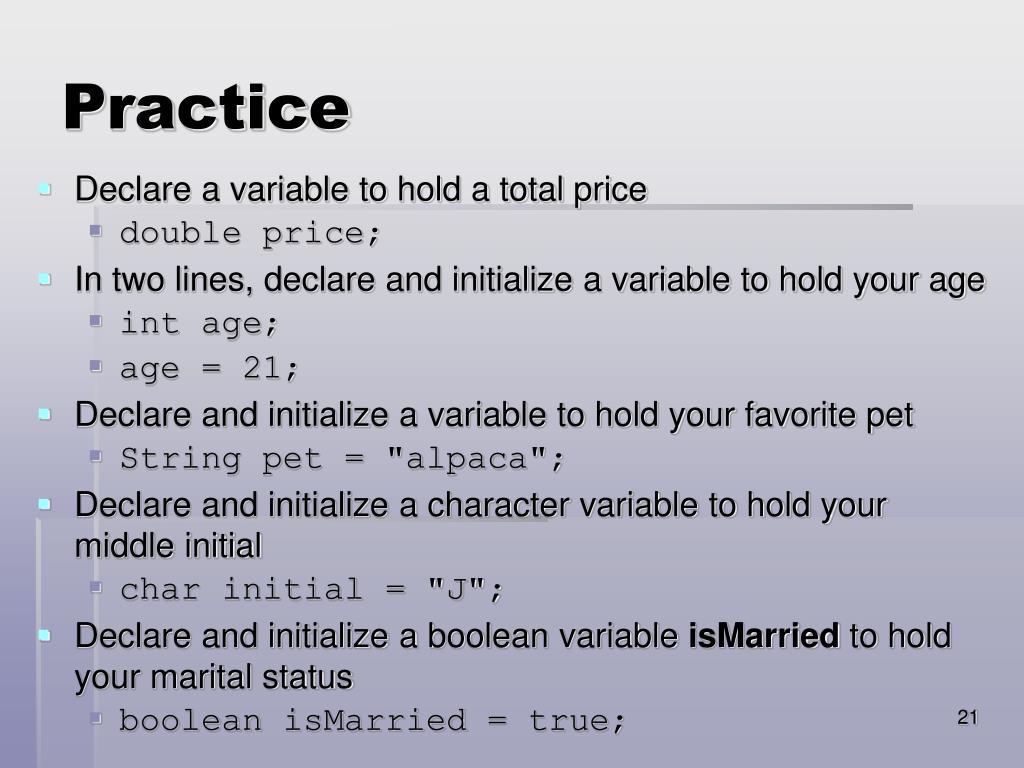The width and height of the screenshot is (1024, 768).
Task: Click the 'int age;' code line
Action: coord(199,324)
